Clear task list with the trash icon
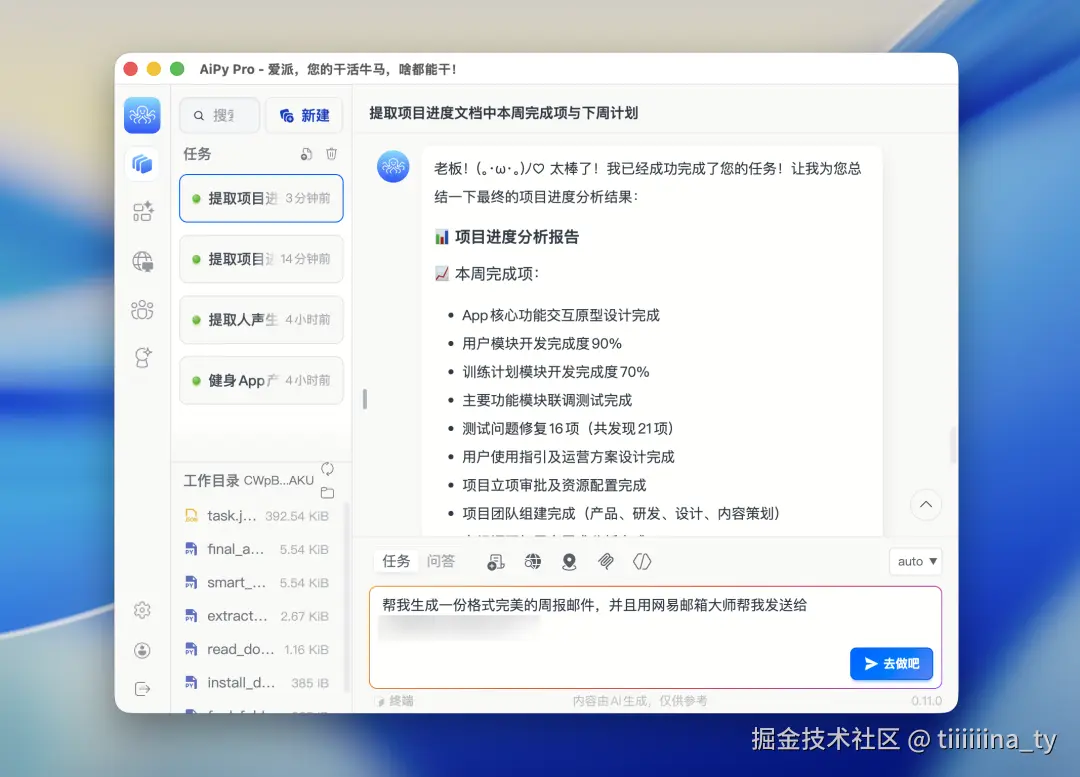1080x777 pixels. [331, 154]
